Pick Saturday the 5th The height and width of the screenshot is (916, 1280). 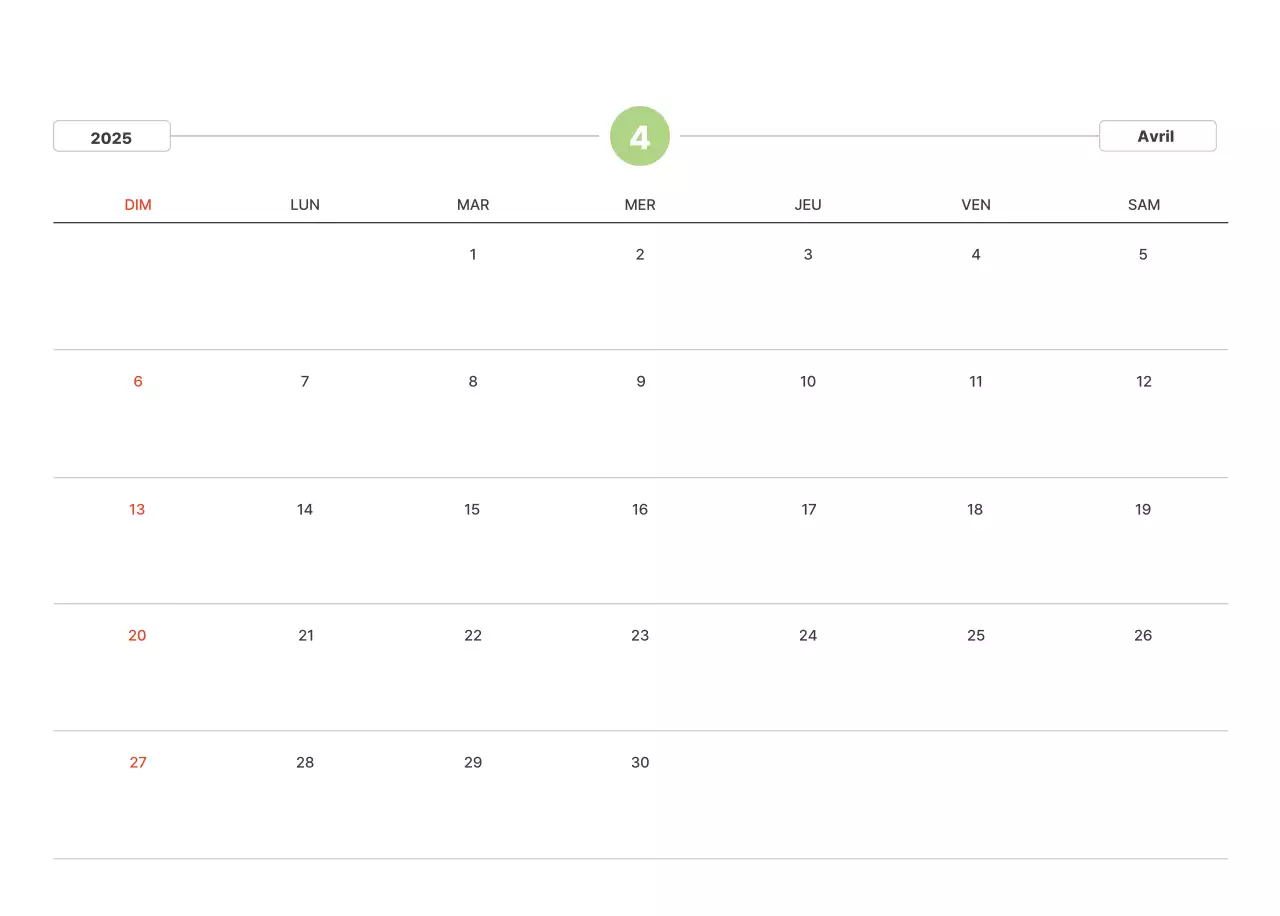point(1143,255)
